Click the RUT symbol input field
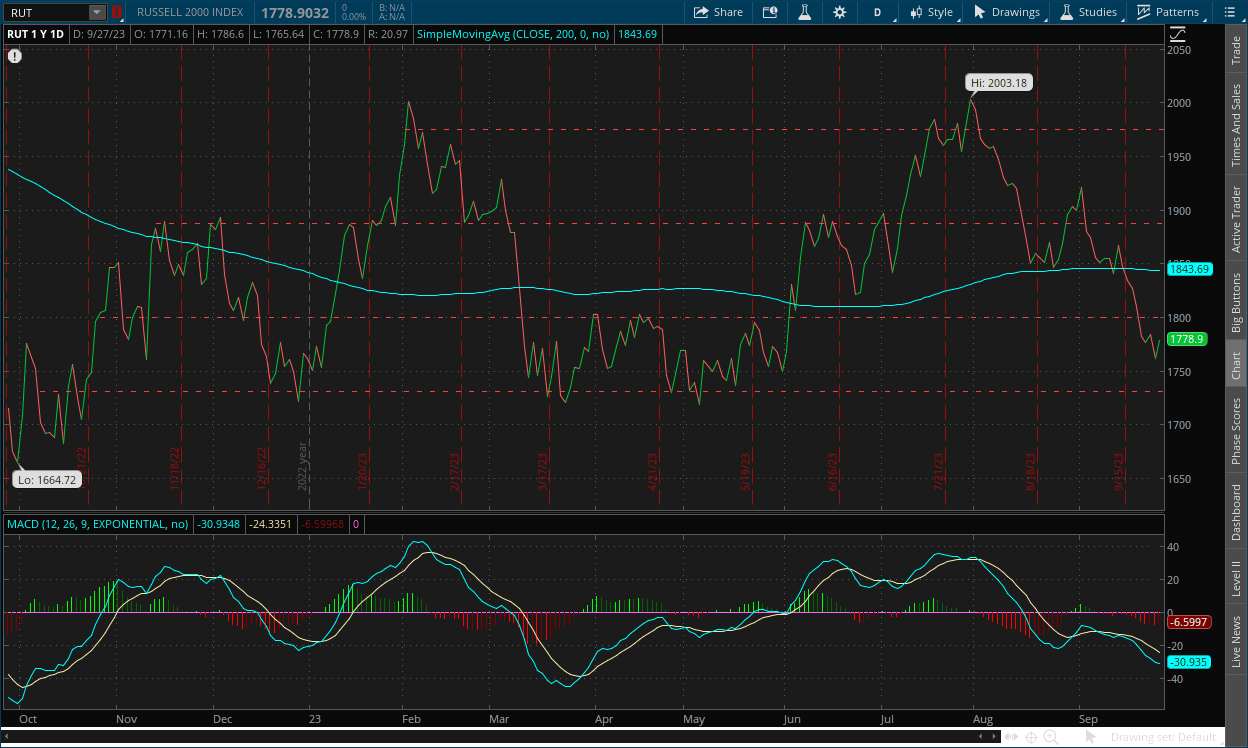This screenshot has width=1248, height=748. (x=46, y=12)
